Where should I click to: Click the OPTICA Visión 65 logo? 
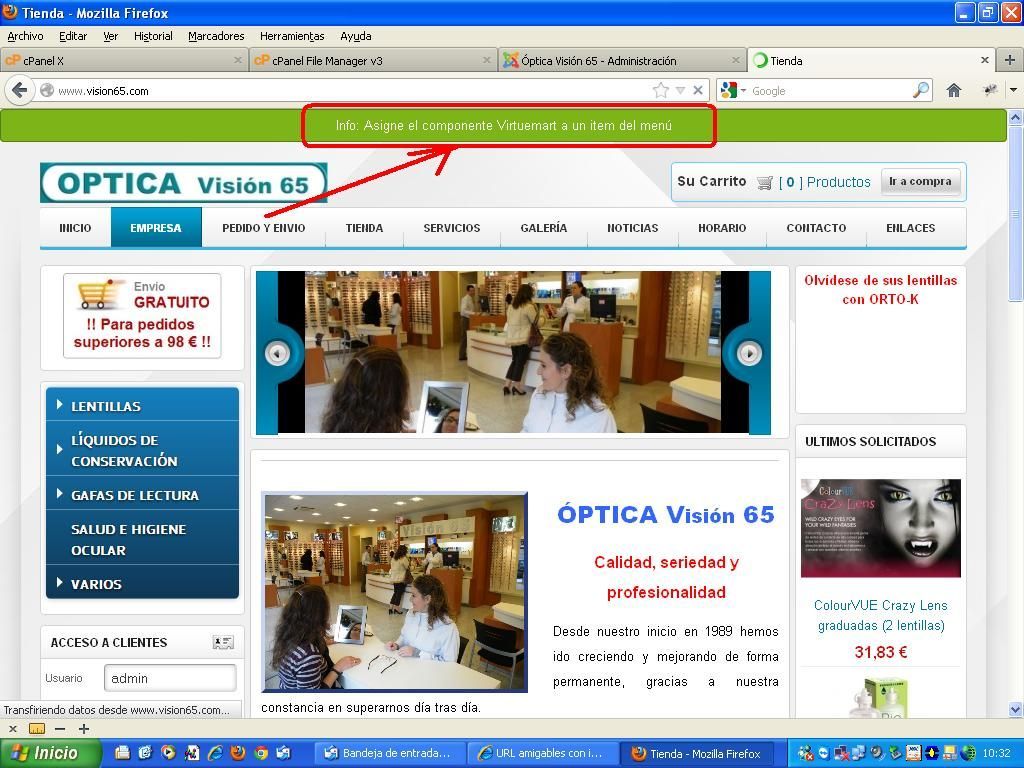point(184,183)
